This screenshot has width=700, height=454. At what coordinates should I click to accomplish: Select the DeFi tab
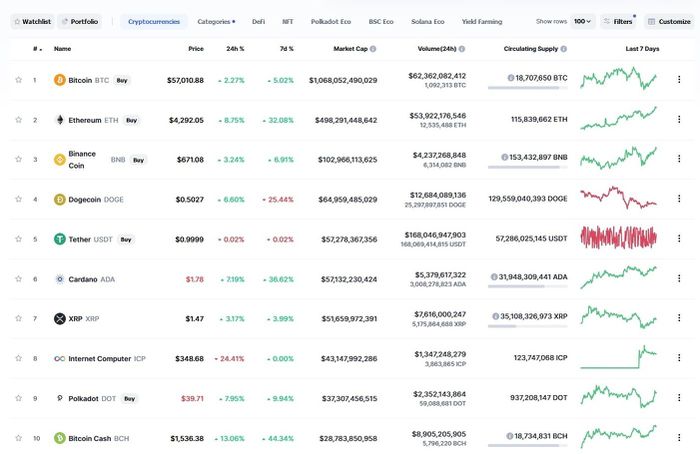pos(258,21)
